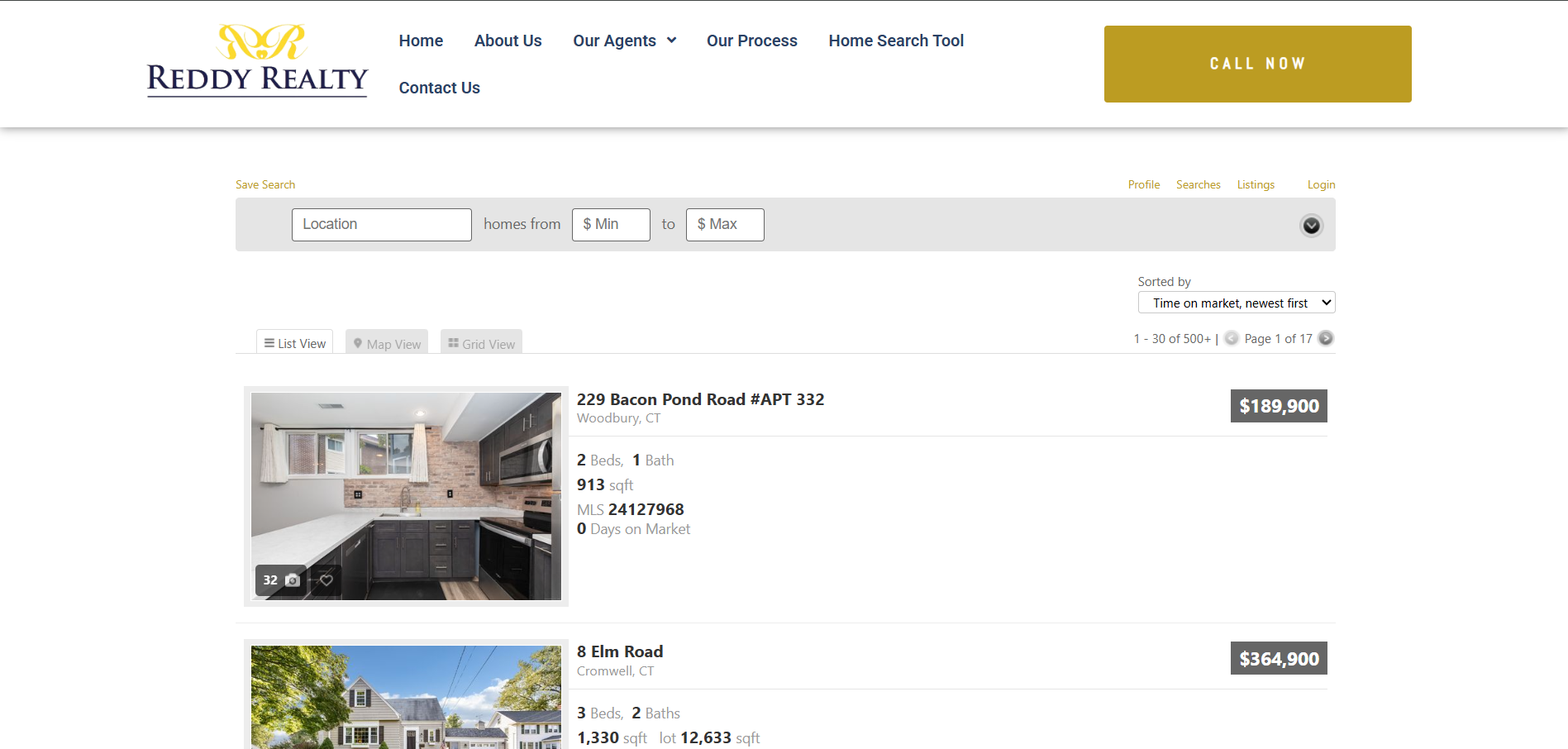This screenshot has width=1568, height=749.
Task: Select the Home Search Tool menu item
Action: (896, 40)
